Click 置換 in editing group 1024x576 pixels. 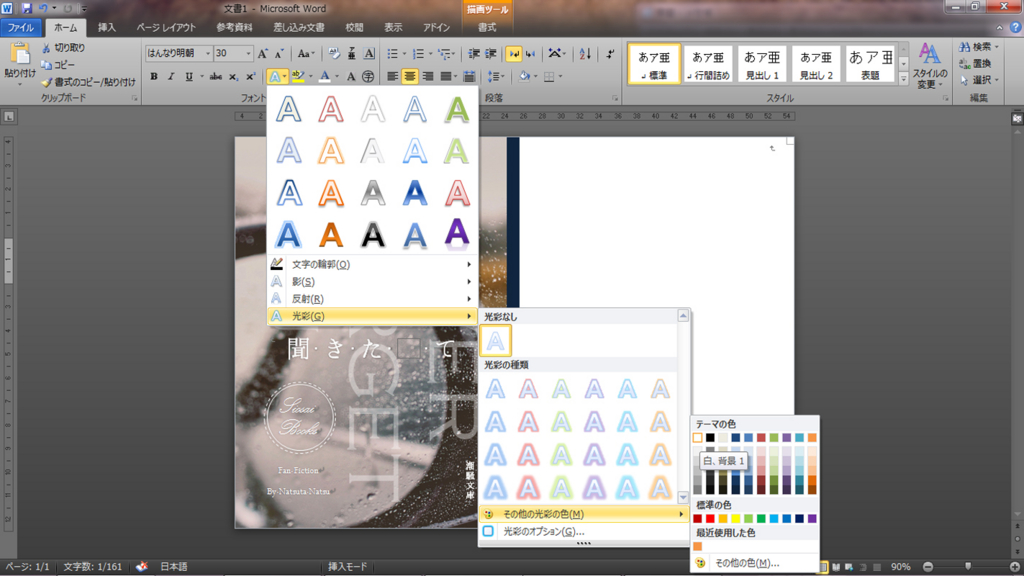(x=976, y=63)
